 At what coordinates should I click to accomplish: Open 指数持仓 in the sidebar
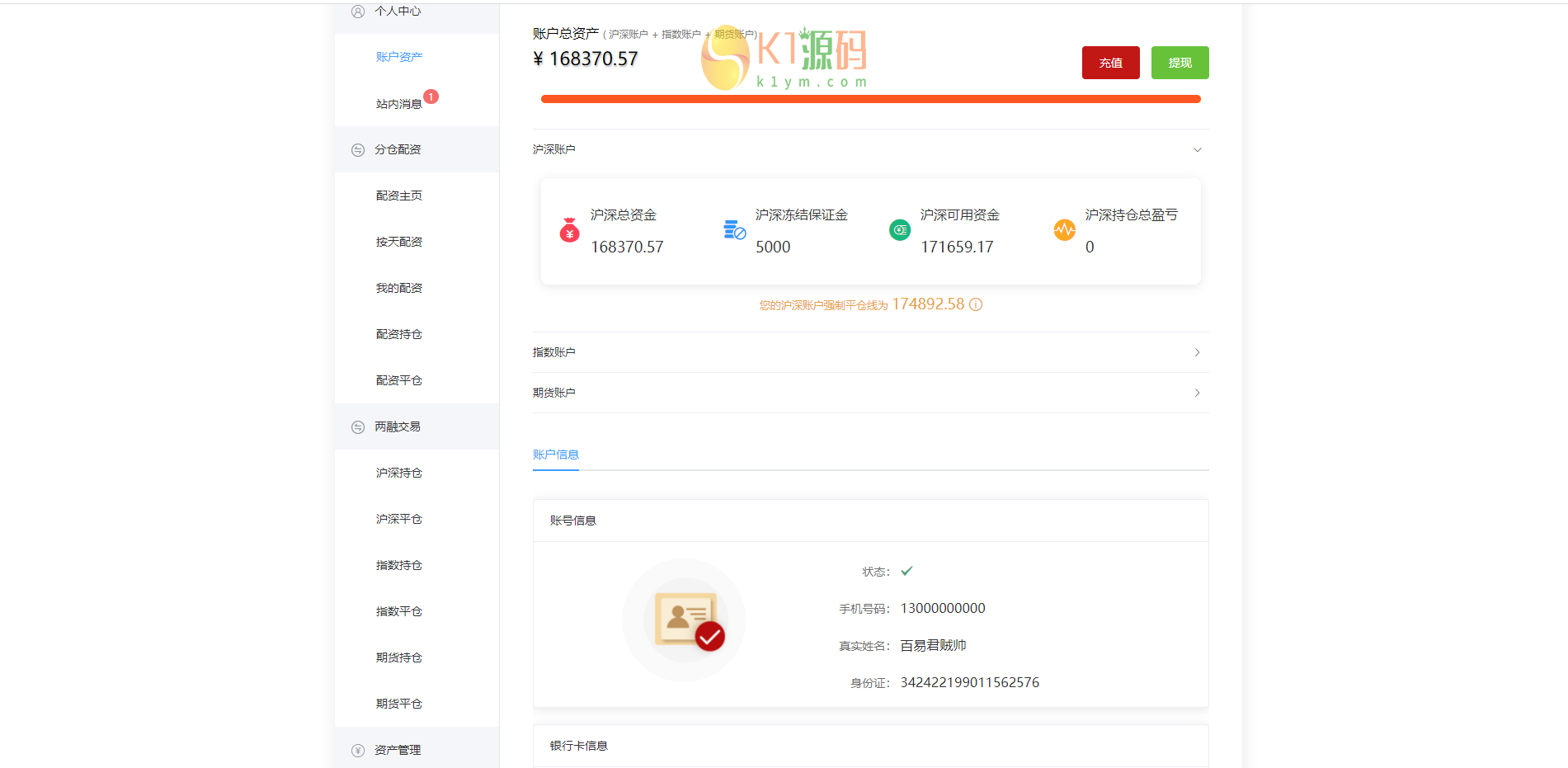(x=399, y=565)
